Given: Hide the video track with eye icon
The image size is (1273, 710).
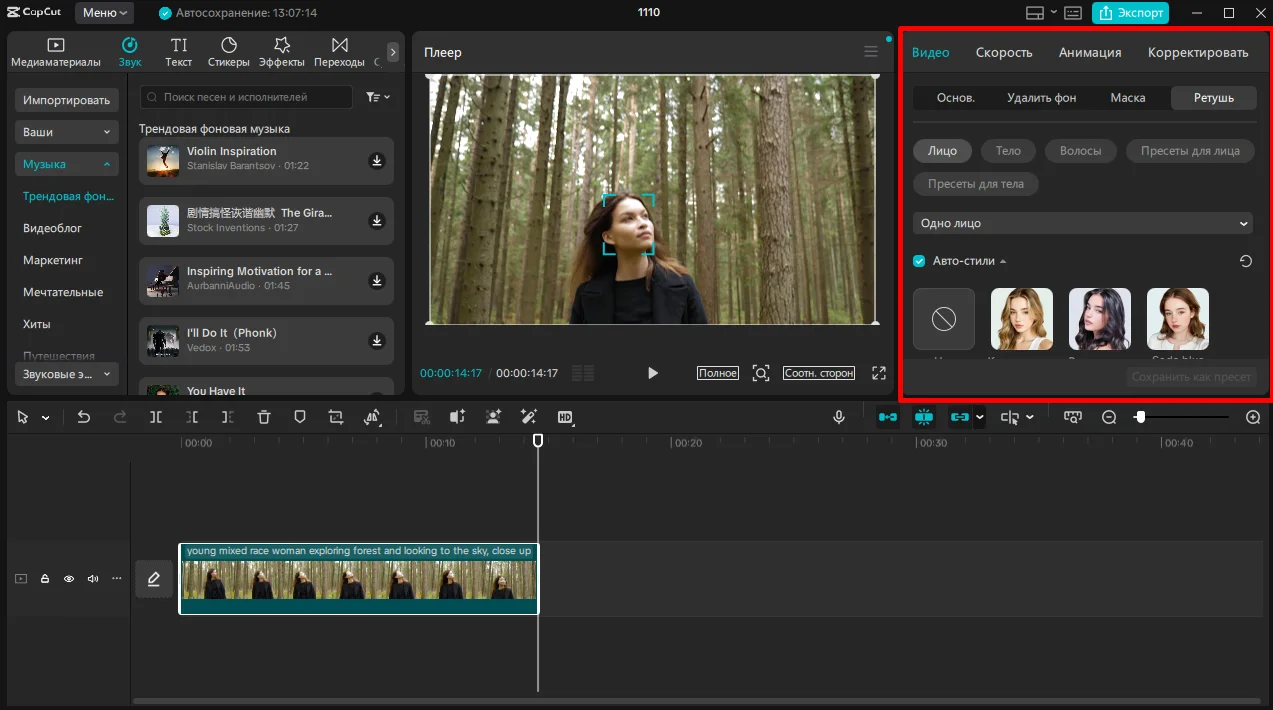Looking at the screenshot, I should point(69,579).
